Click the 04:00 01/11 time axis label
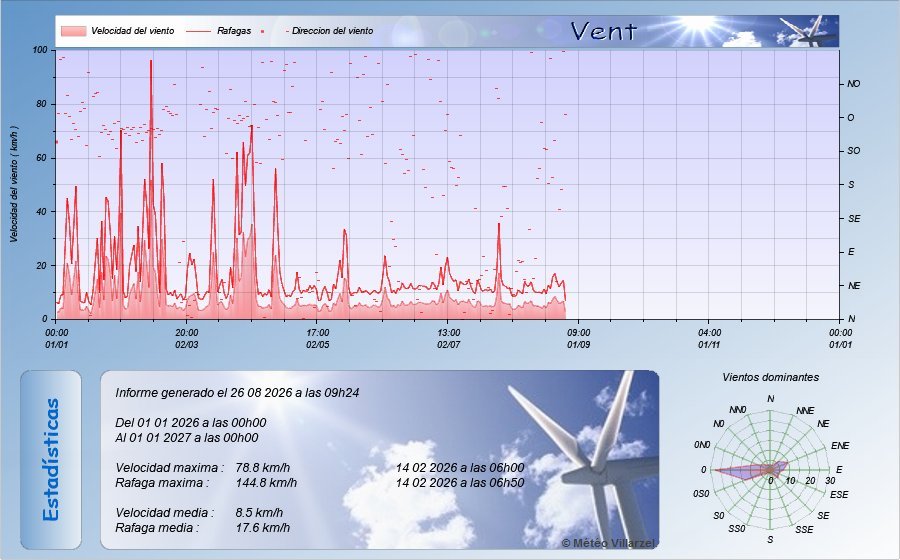The width and height of the screenshot is (900, 560). [x=709, y=339]
